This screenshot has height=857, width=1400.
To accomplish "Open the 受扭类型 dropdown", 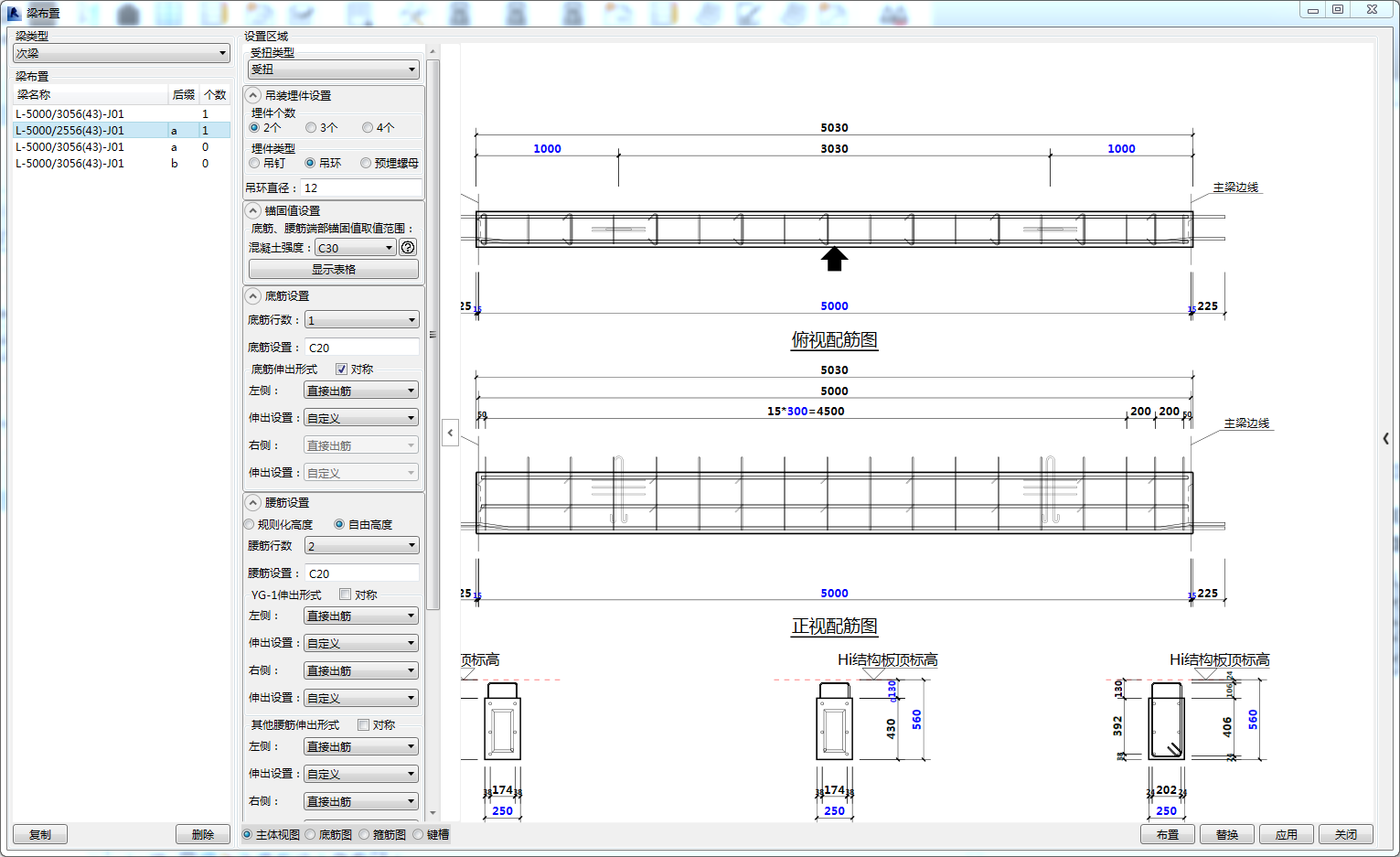I will tap(333, 70).
